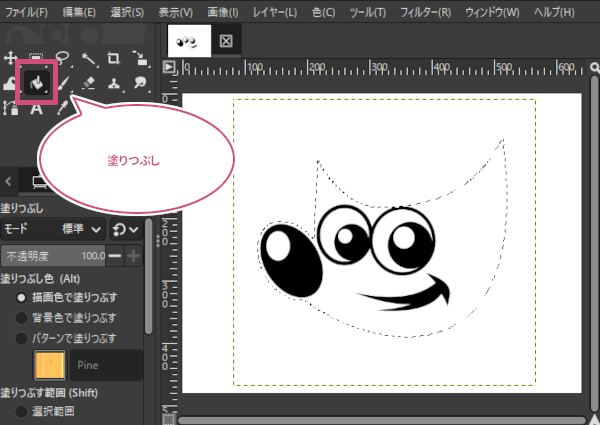This screenshot has height=425, width=600.
Task: Toggle Quick Mask at the canvas bottom-left corner
Action: point(168,419)
